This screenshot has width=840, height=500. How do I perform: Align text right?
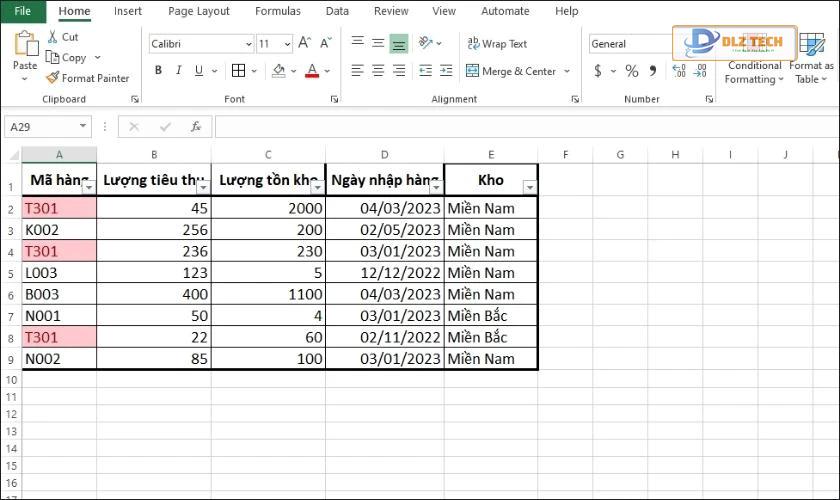(399, 70)
